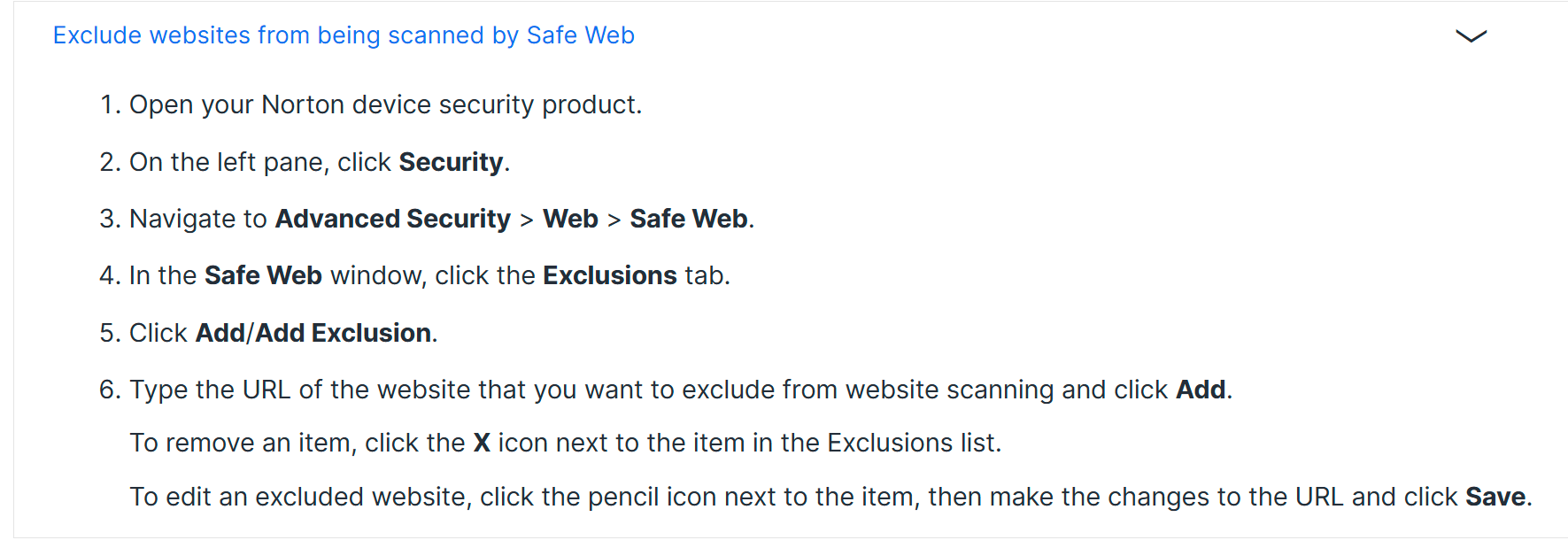Click the Add/Add Exclusion text in step 5

tap(313, 333)
